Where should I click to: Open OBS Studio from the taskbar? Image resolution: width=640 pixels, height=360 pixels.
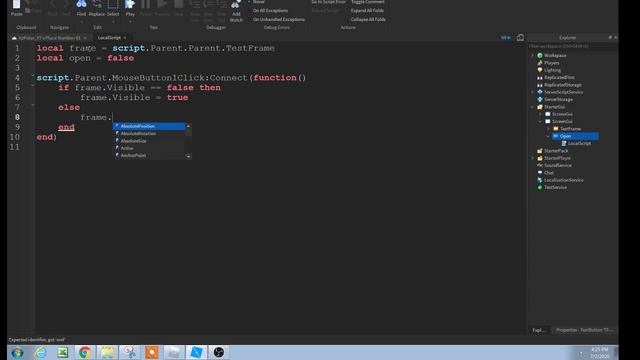[x=219, y=352]
